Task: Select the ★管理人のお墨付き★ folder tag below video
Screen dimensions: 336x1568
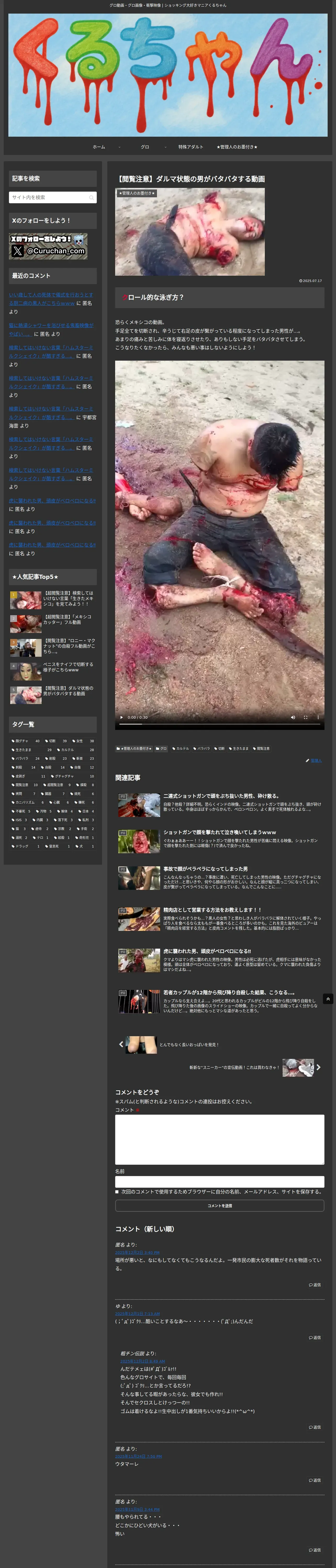Action: click(134, 749)
